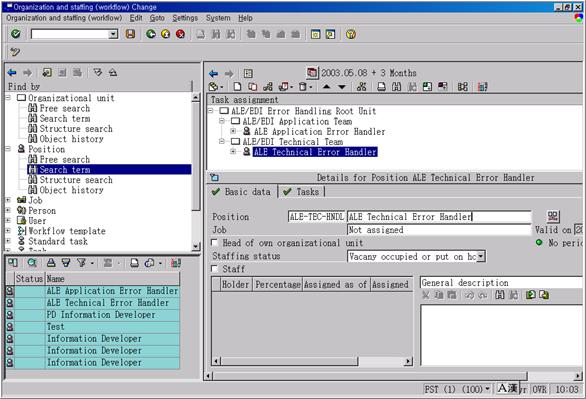Move item down with black down arrow
This screenshot has height=399, width=586.
pos(342,87)
